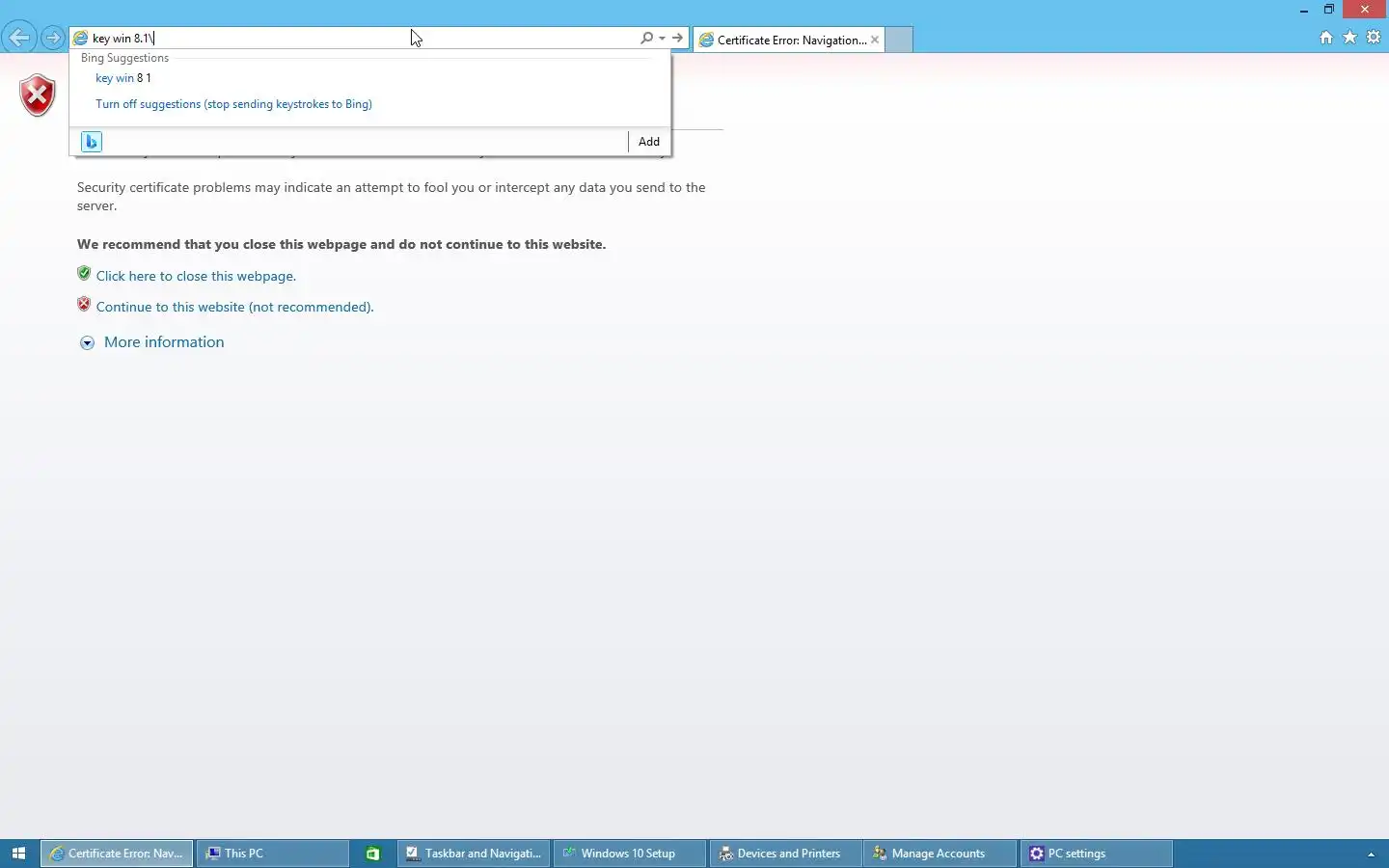Click the Bing Suggestions header text
The image size is (1389, 868).
point(124,58)
